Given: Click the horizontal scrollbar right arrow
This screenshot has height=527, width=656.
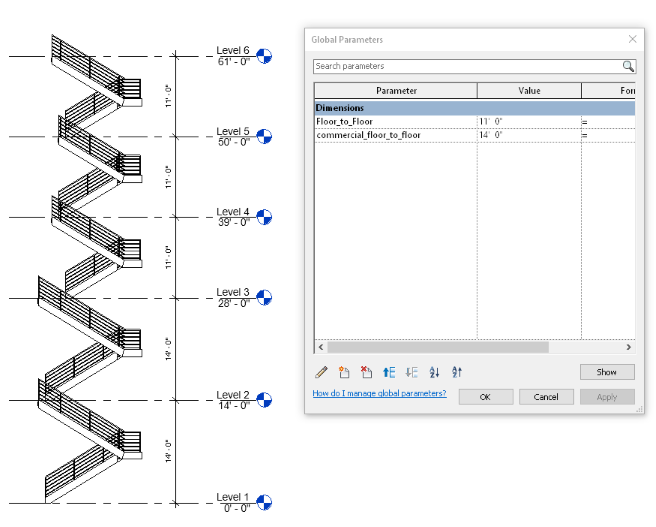Looking at the screenshot, I should (x=629, y=347).
